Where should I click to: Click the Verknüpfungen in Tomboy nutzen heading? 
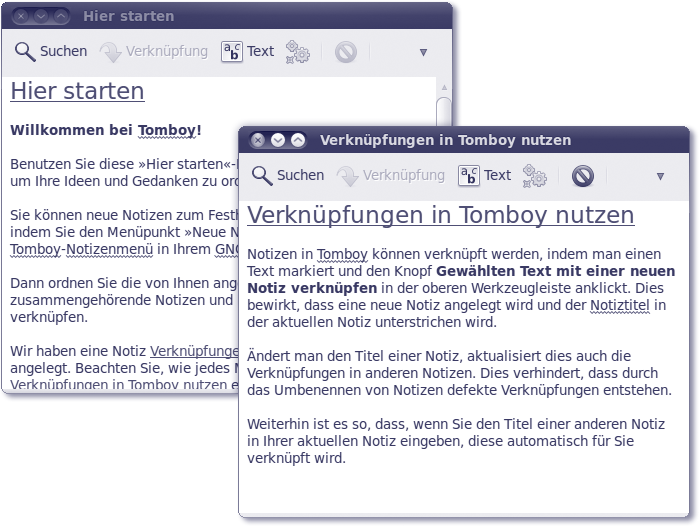[440, 215]
